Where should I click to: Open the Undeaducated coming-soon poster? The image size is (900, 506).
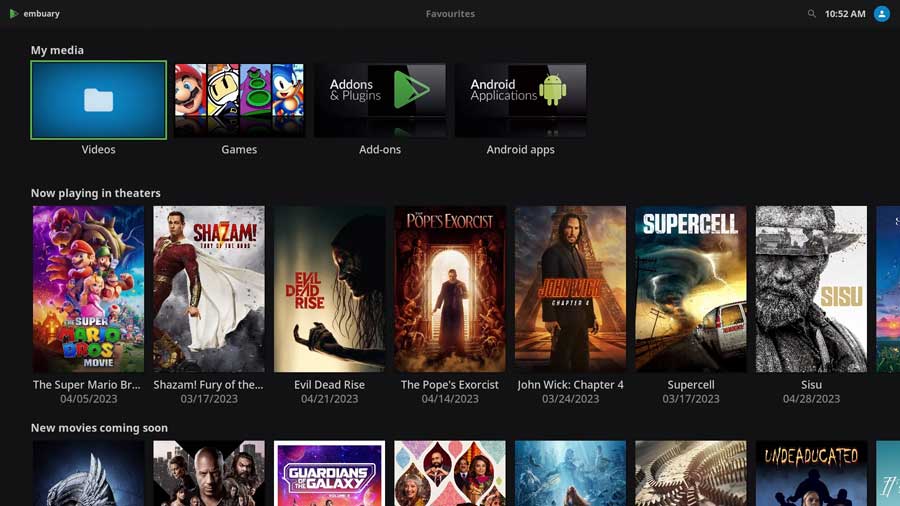point(812,473)
